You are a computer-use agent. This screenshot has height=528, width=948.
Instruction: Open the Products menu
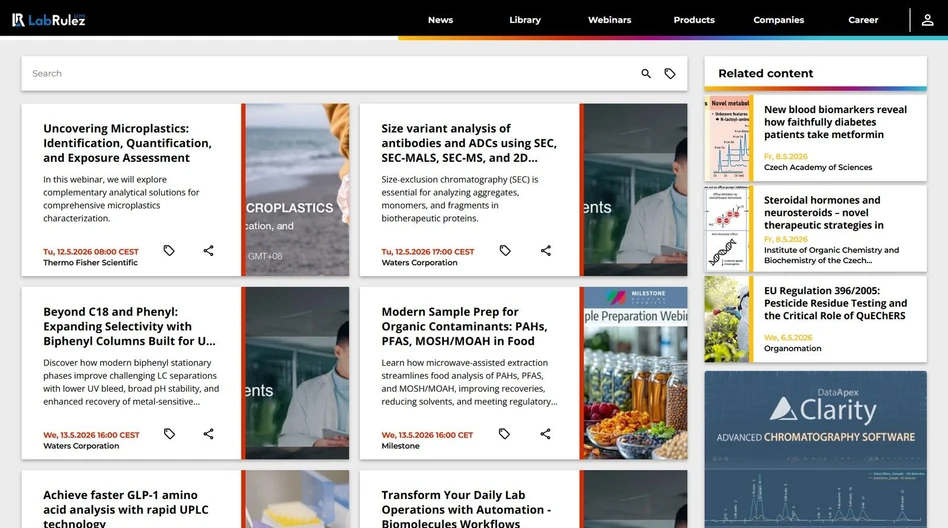(x=694, y=20)
